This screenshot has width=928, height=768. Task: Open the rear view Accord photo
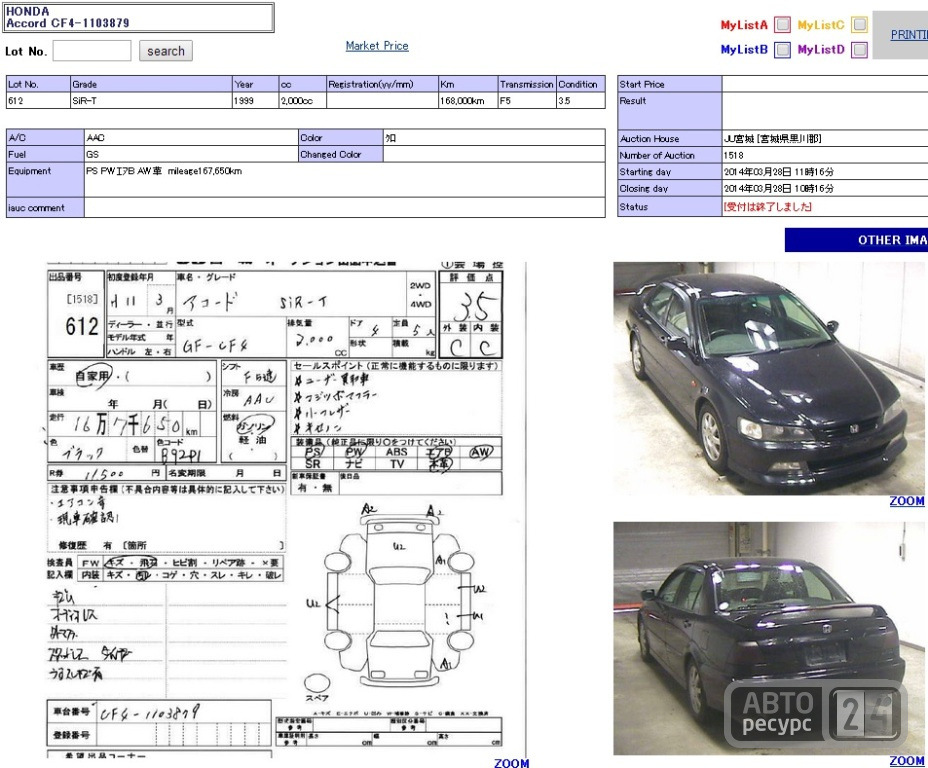click(x=769, y=638)
